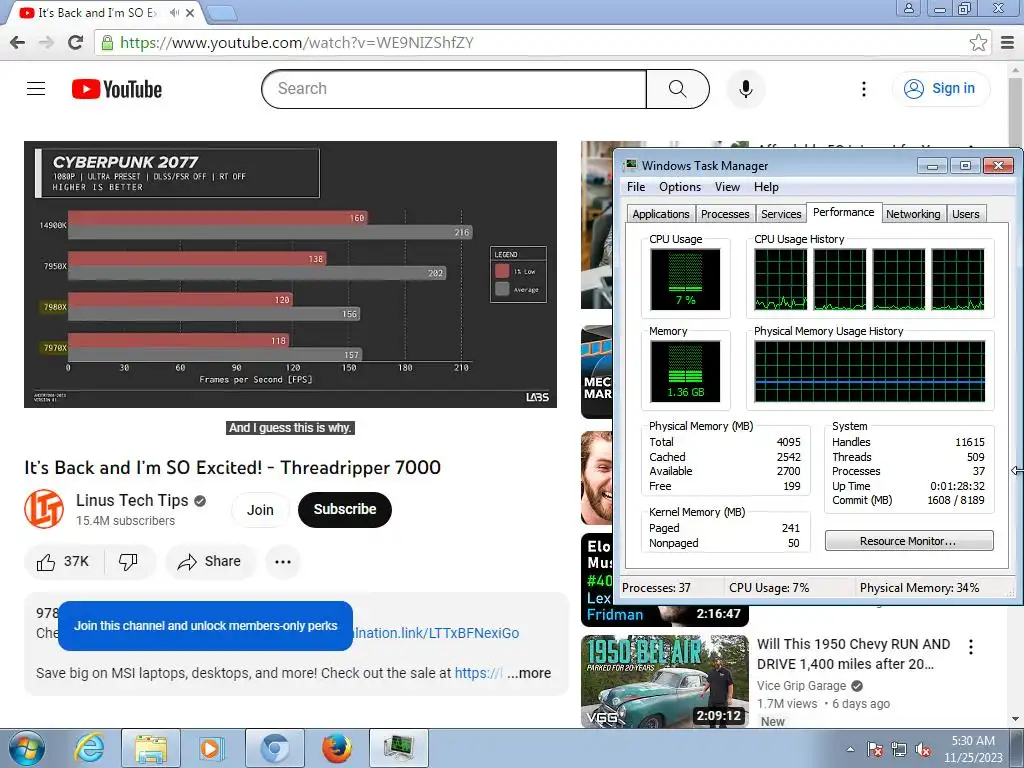Open the YouTube hamburger guide menu
The image size is (1024, 768).
[36, 88]
